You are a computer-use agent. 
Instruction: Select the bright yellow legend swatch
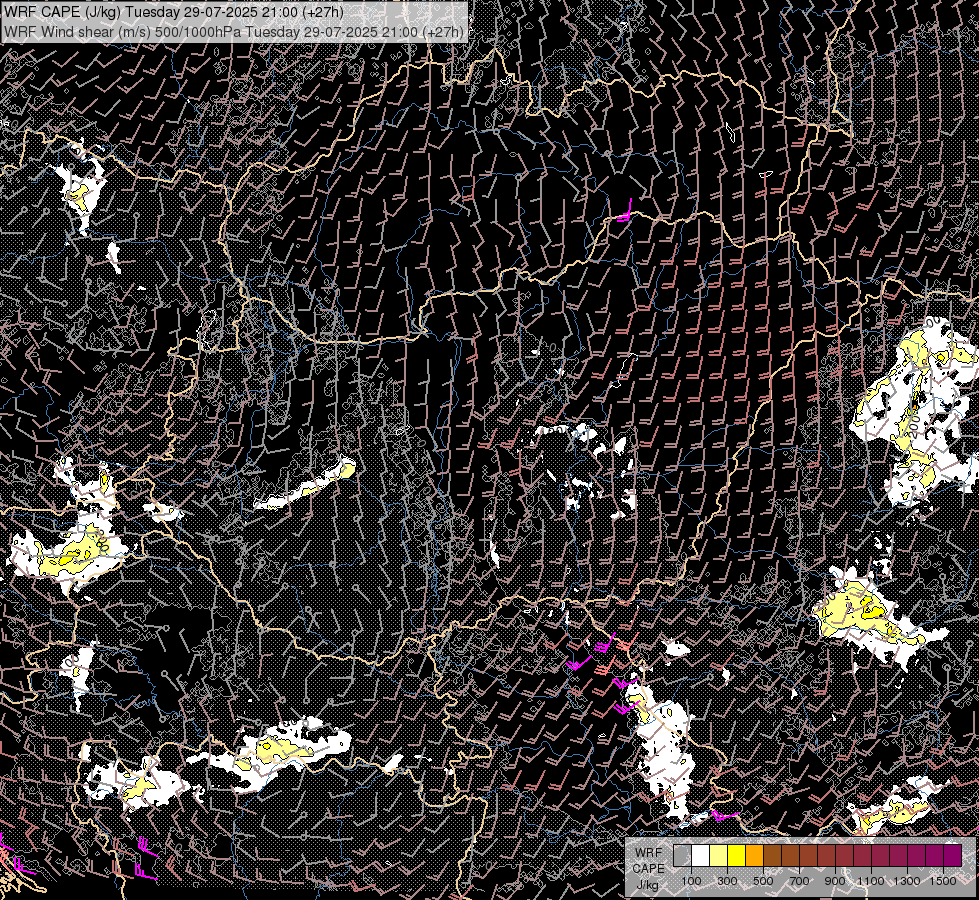tap(736, 855)
